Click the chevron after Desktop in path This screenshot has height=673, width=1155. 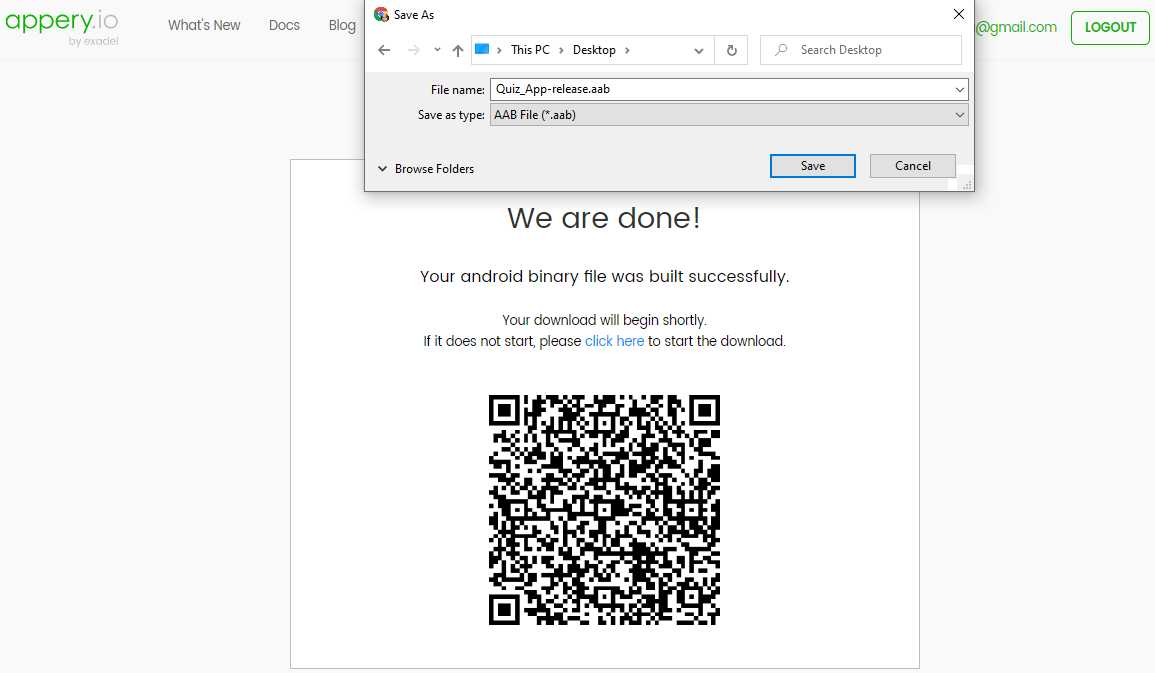pos(628,50)
